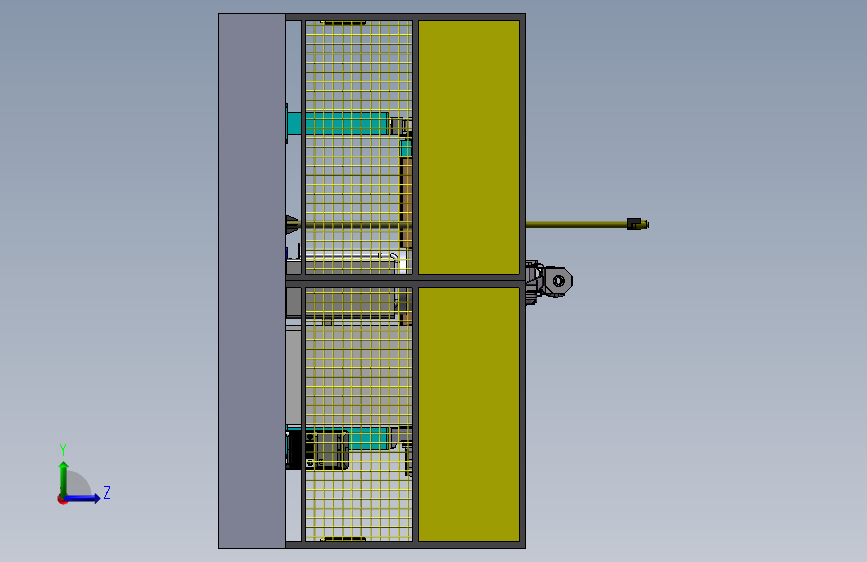Select the lower solid olive-yellow panel
Image resolution: width=867 pixels, height=562 pixels.
[469, 414]
